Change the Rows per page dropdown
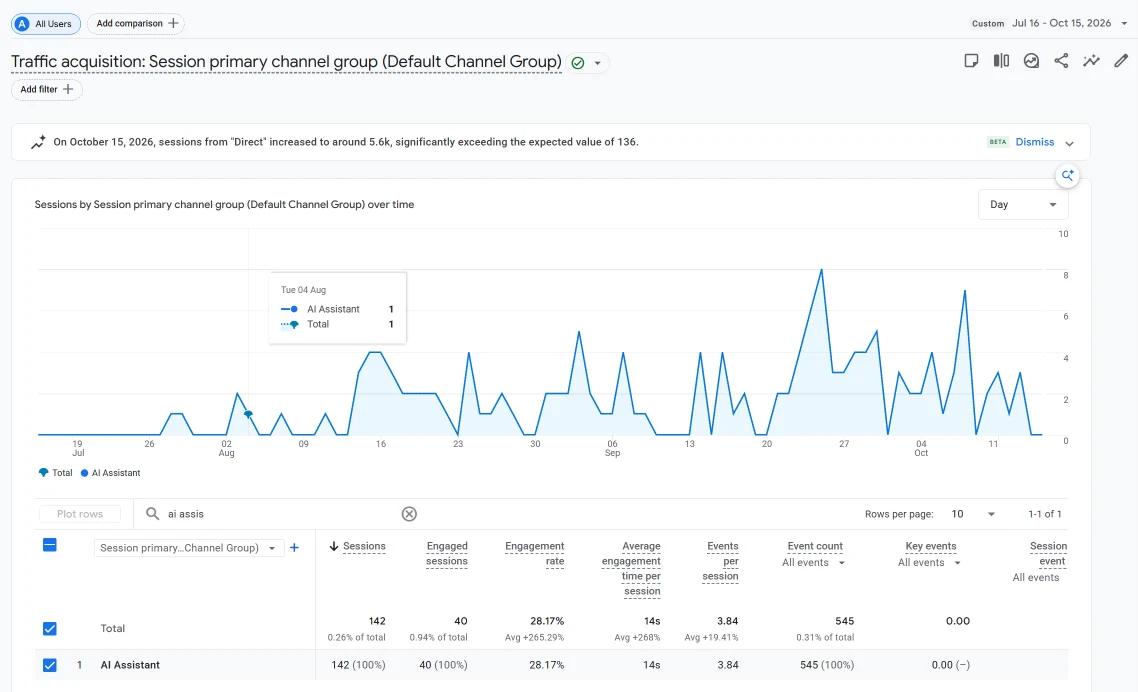This screenshot has width=1138, height=692. 973,514
